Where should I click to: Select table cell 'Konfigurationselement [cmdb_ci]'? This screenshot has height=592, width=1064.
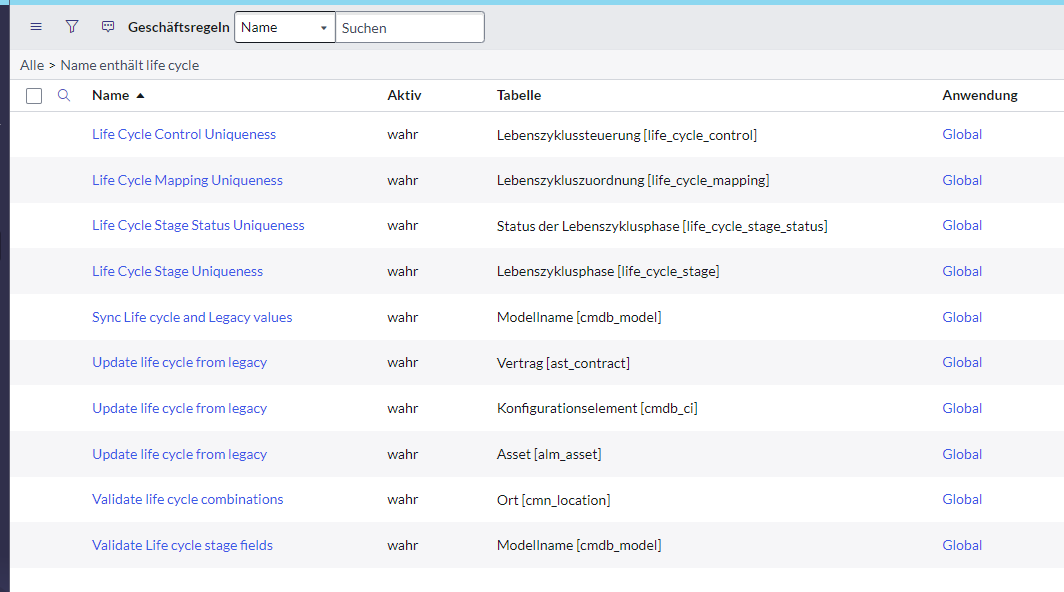point(597,409)
